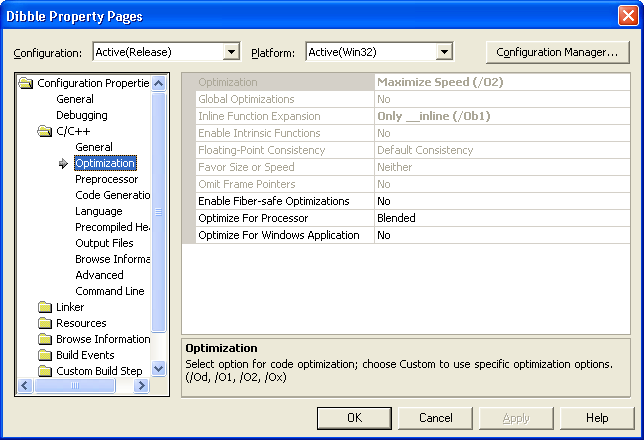Image resolution: width=644 pixels, height=440 pixels.
Task: Select the Output Files tree item
Action: pyautogui.click(x=104, y=243)
